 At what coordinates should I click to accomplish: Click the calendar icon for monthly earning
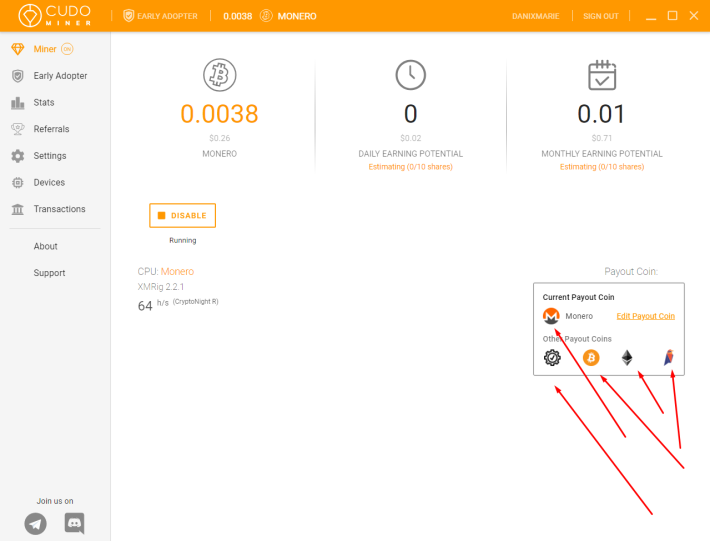click(602, 75)
